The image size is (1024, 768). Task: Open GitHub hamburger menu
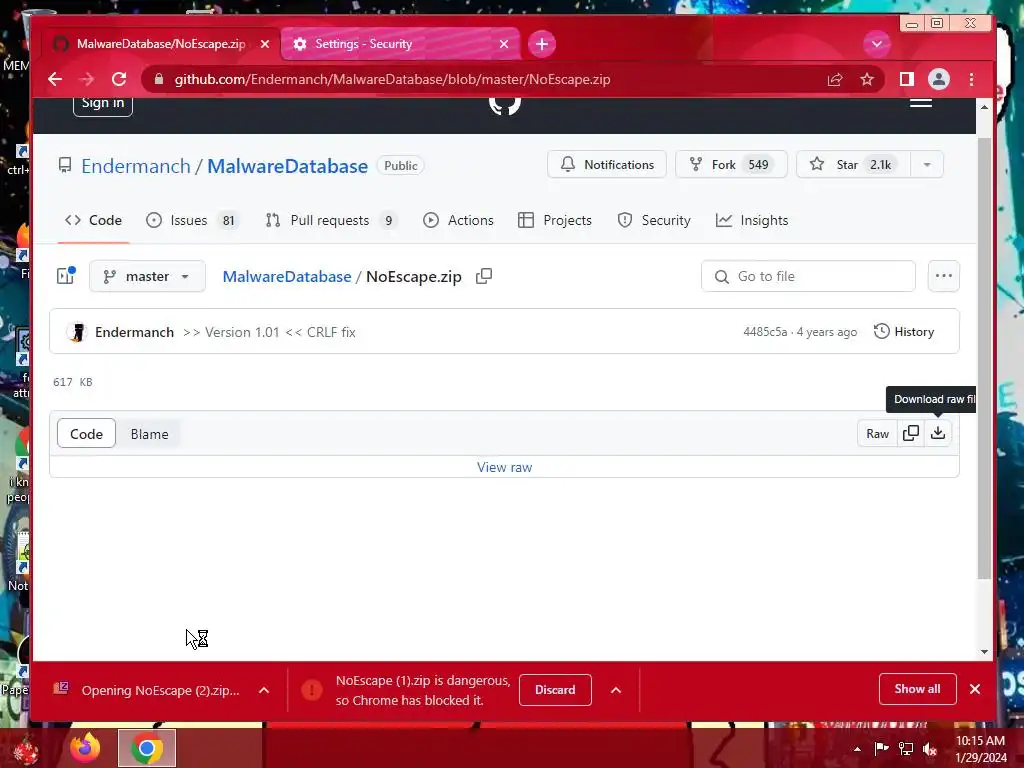click(921, 103)
